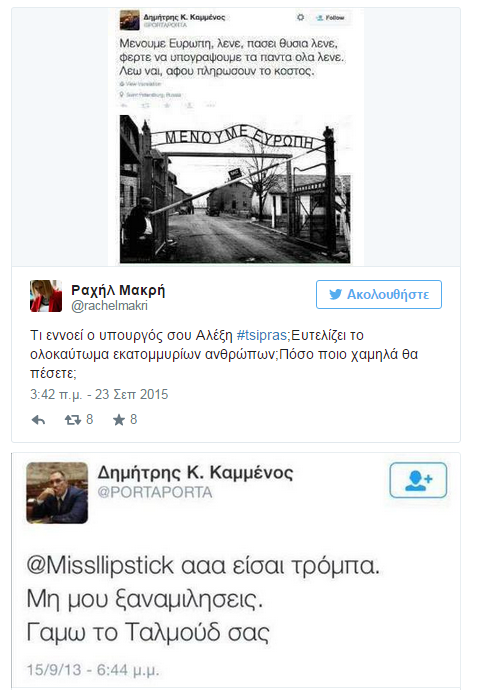Open the gear settings icon in the embedded tweet
Screen dimensions: 491x690
(x=300, y=17)
